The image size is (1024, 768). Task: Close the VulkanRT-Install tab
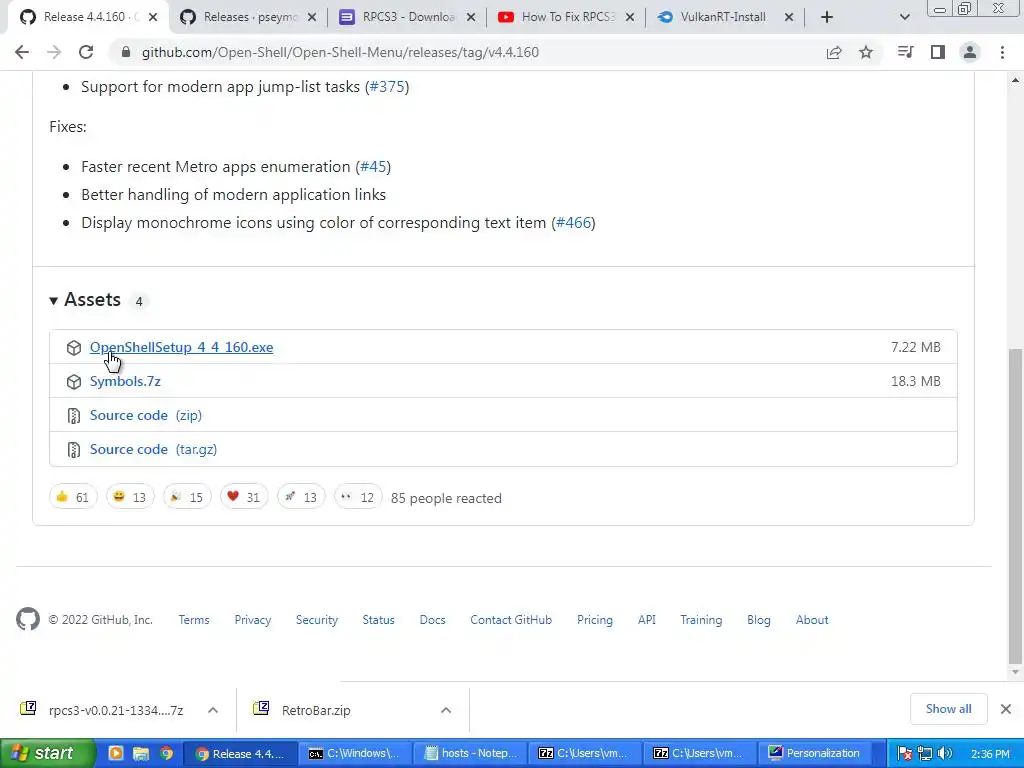789,17
